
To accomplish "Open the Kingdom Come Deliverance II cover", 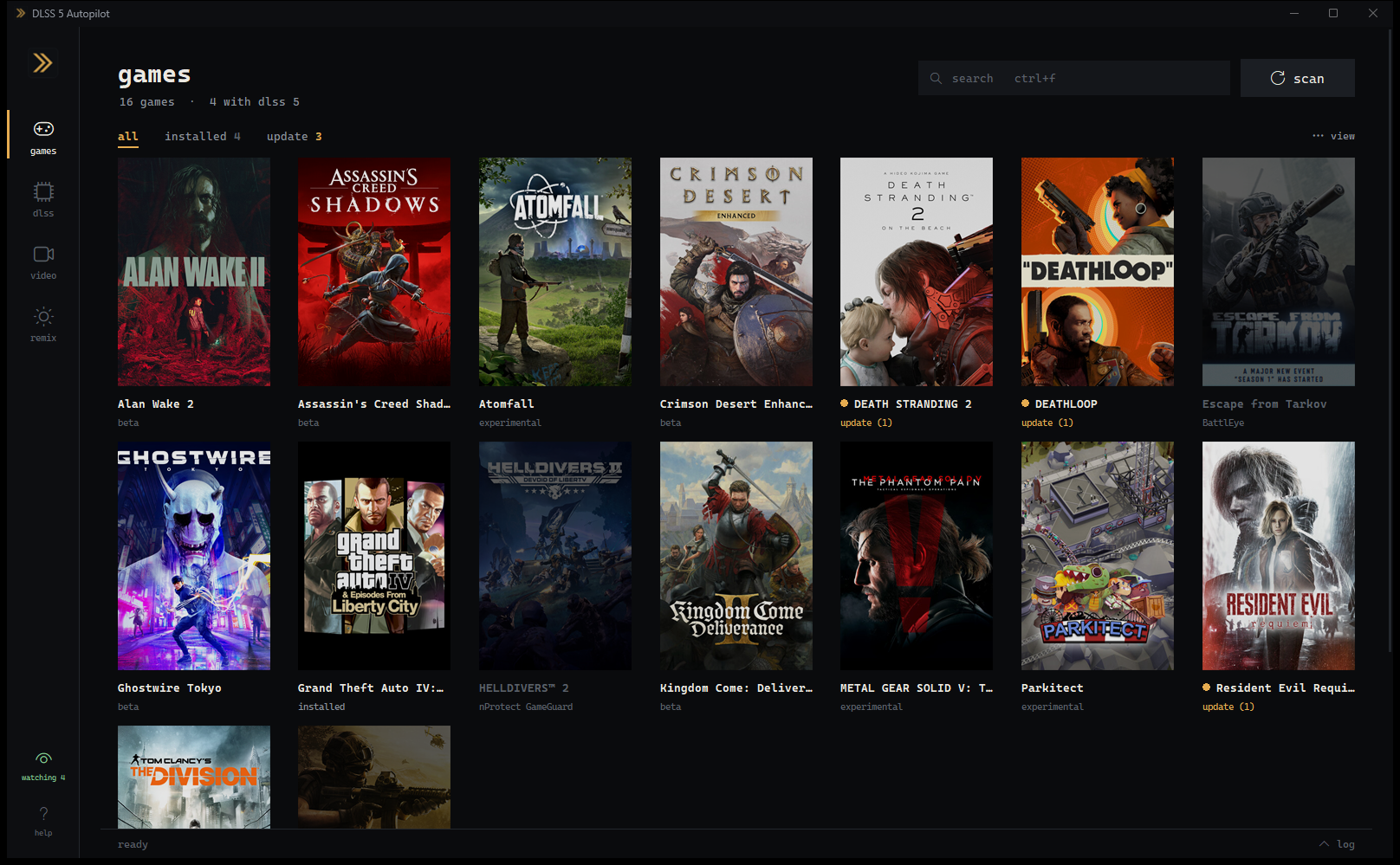I will coord(736,556).
